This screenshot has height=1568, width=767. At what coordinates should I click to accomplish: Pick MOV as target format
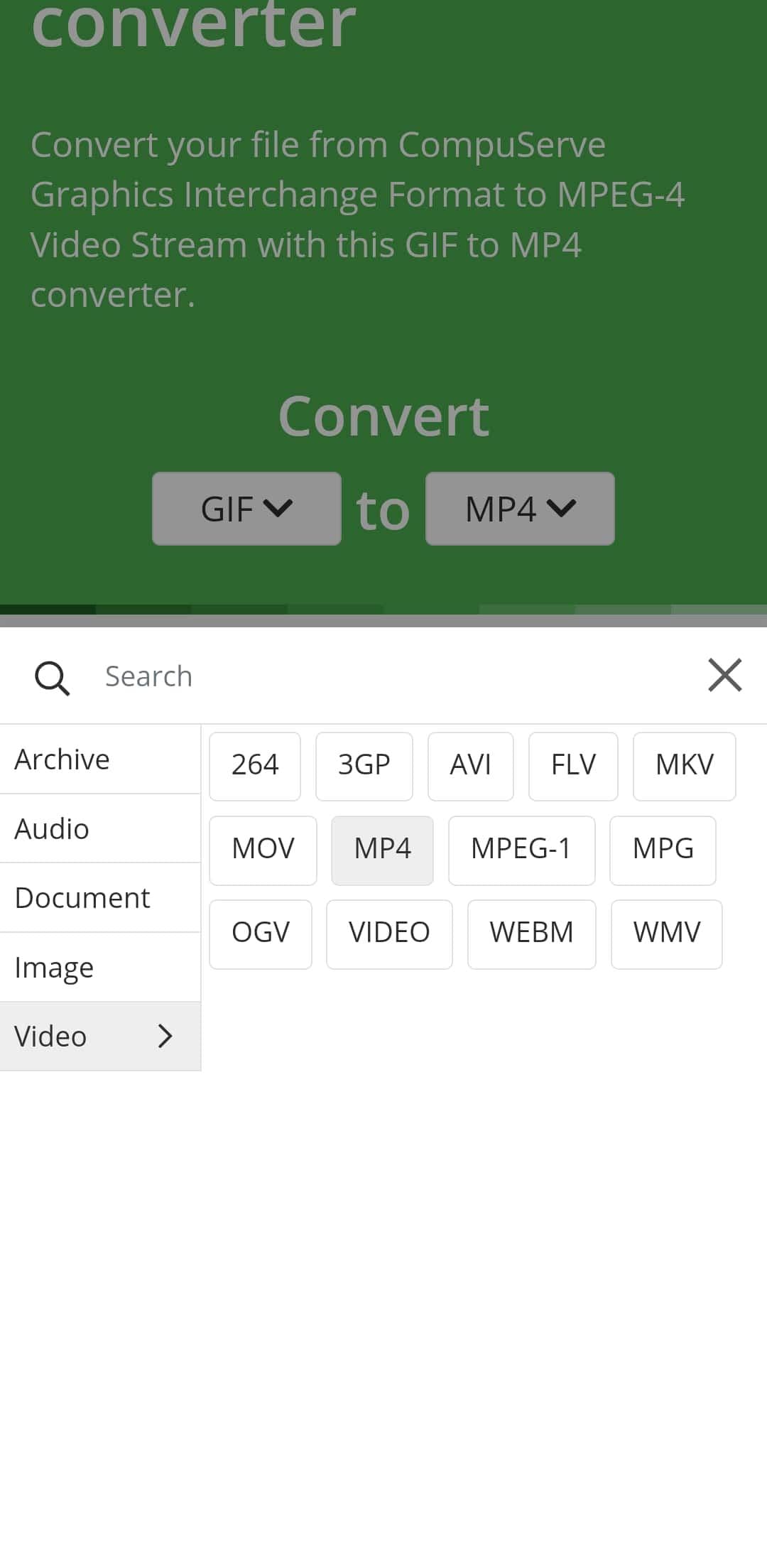263,850
